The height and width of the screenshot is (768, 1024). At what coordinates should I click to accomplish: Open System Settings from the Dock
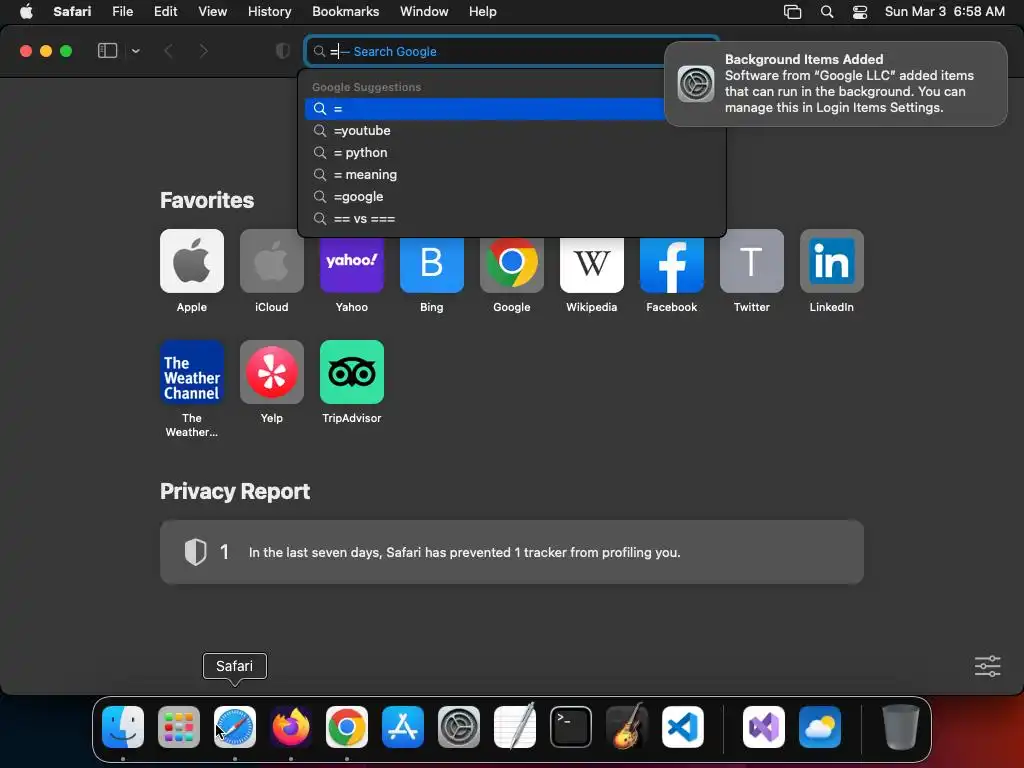(458, 727)
